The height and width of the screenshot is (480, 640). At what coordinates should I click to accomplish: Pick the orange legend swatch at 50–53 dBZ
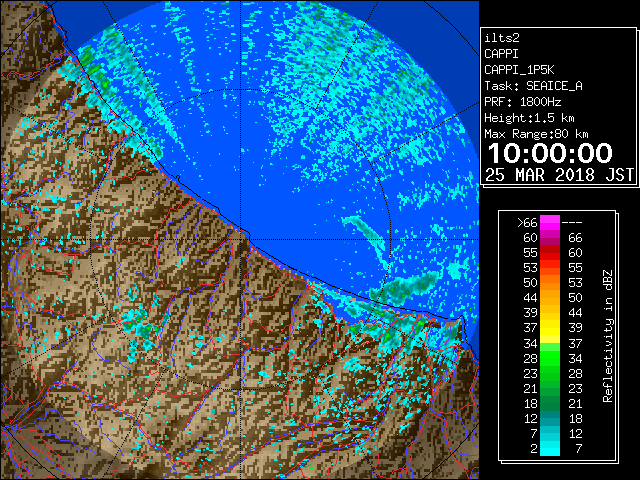pos(550,283)
